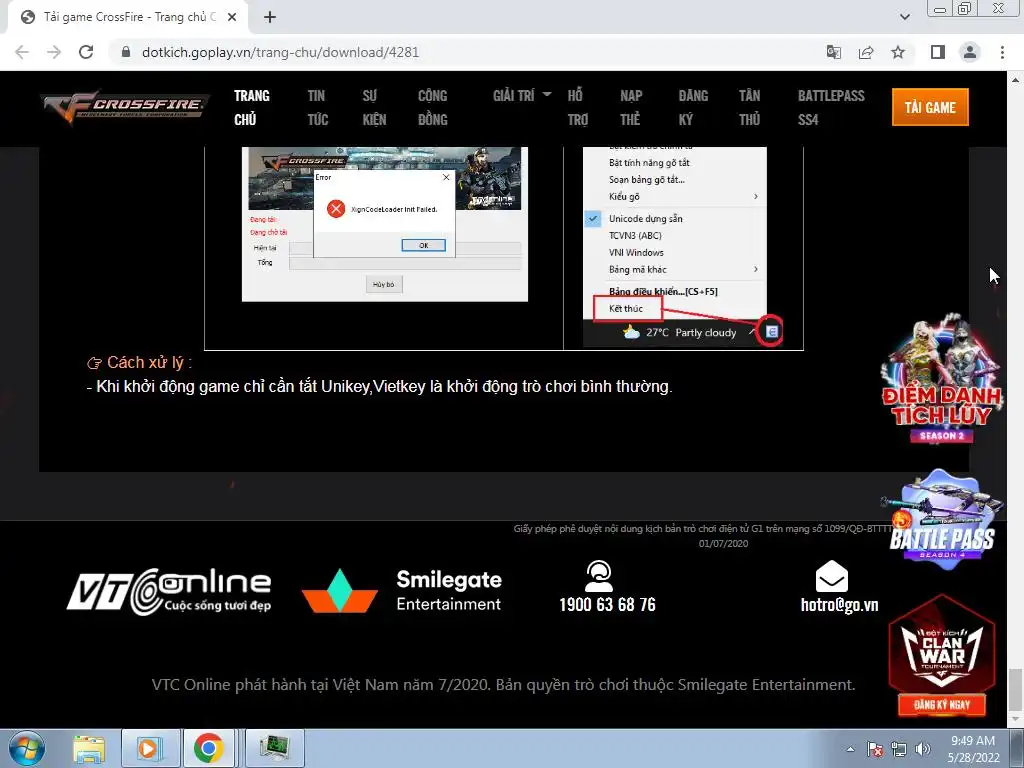Click the page scrollbar down arrow
1024x768 pixels.
pos(1016,720)
